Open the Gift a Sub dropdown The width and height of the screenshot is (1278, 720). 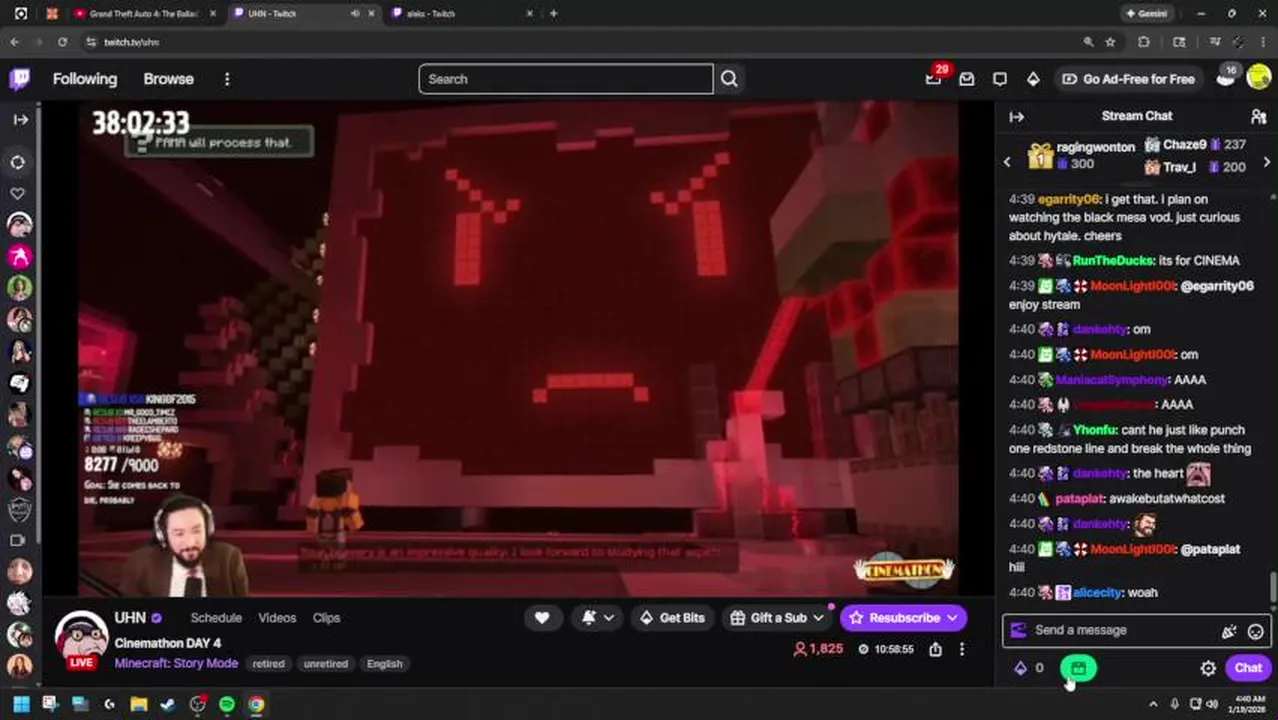777,618
